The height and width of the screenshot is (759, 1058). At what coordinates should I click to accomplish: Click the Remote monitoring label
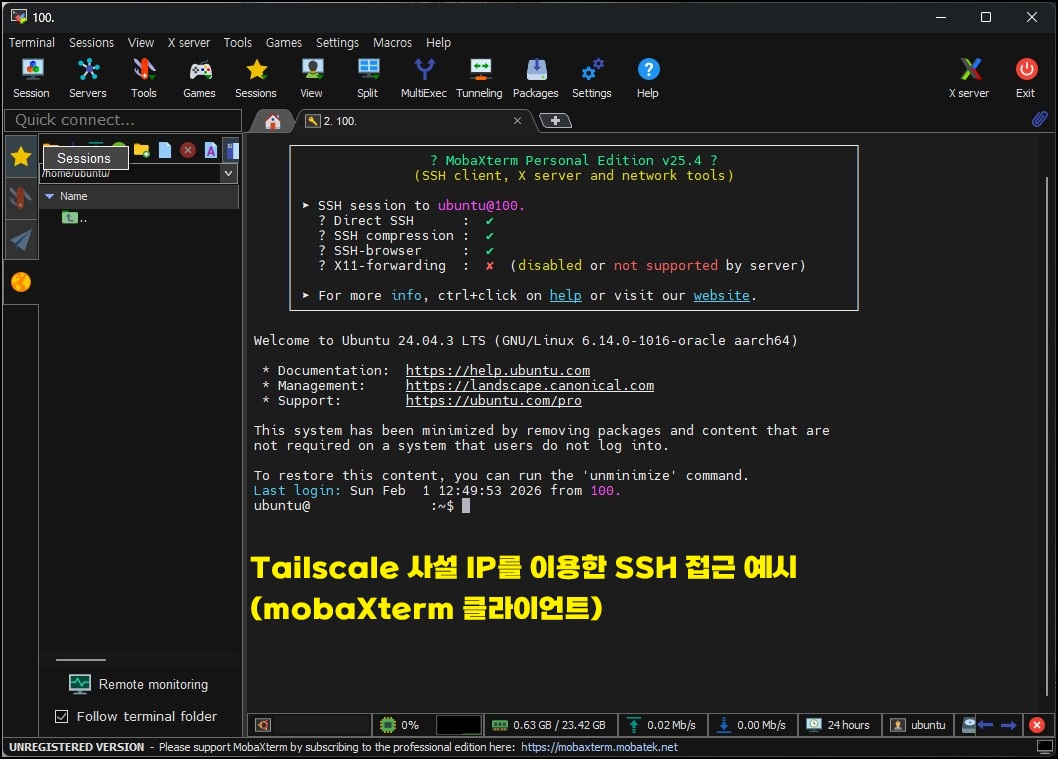[x=153, y=684]
